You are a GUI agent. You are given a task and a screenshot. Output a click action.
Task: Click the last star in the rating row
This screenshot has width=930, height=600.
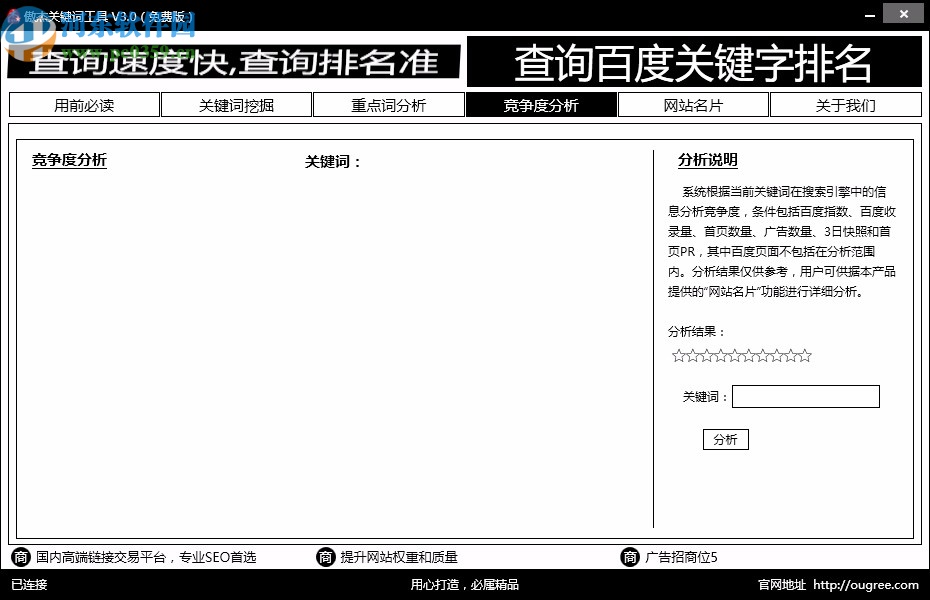pos(806,355)
